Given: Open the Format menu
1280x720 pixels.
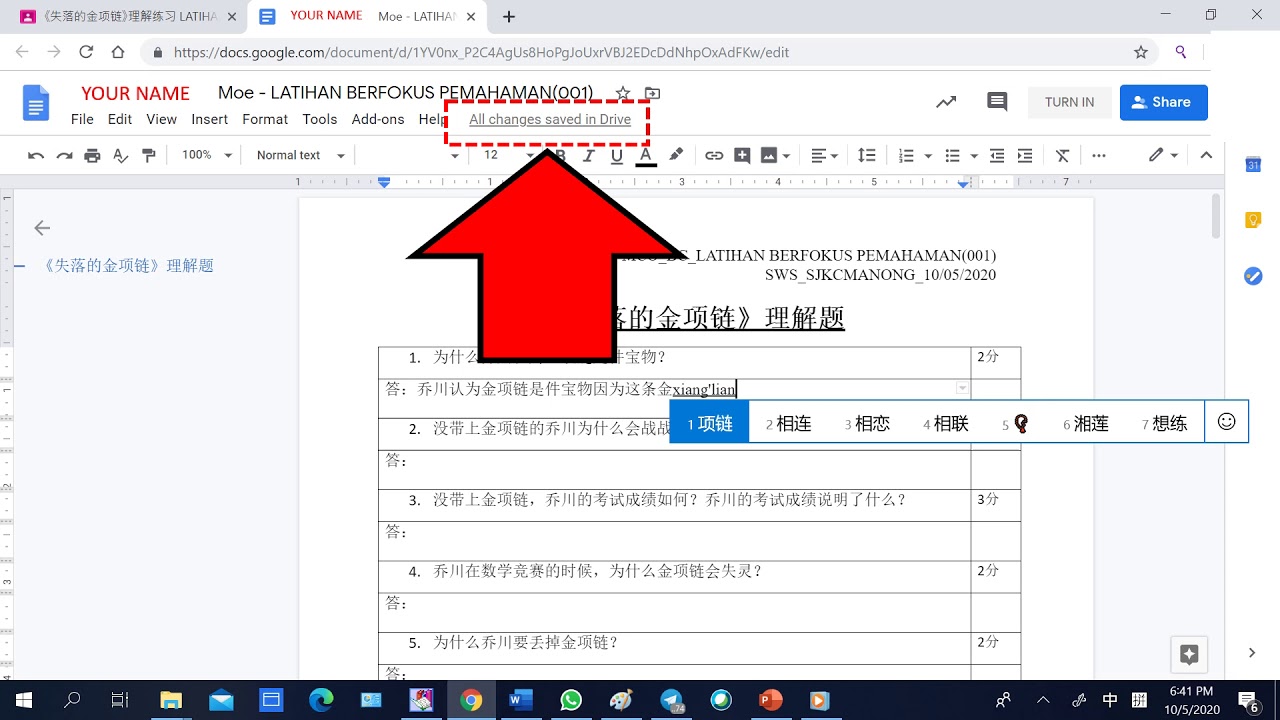Looking at the screenshot, I should click(265, 119).
